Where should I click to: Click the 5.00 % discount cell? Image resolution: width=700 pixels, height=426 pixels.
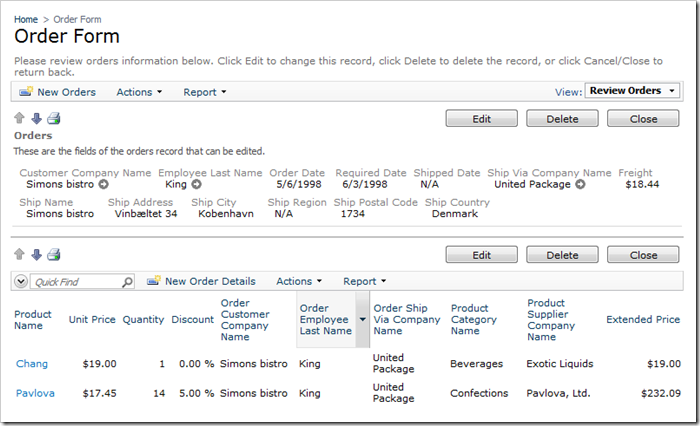click(x=196, y=393)
